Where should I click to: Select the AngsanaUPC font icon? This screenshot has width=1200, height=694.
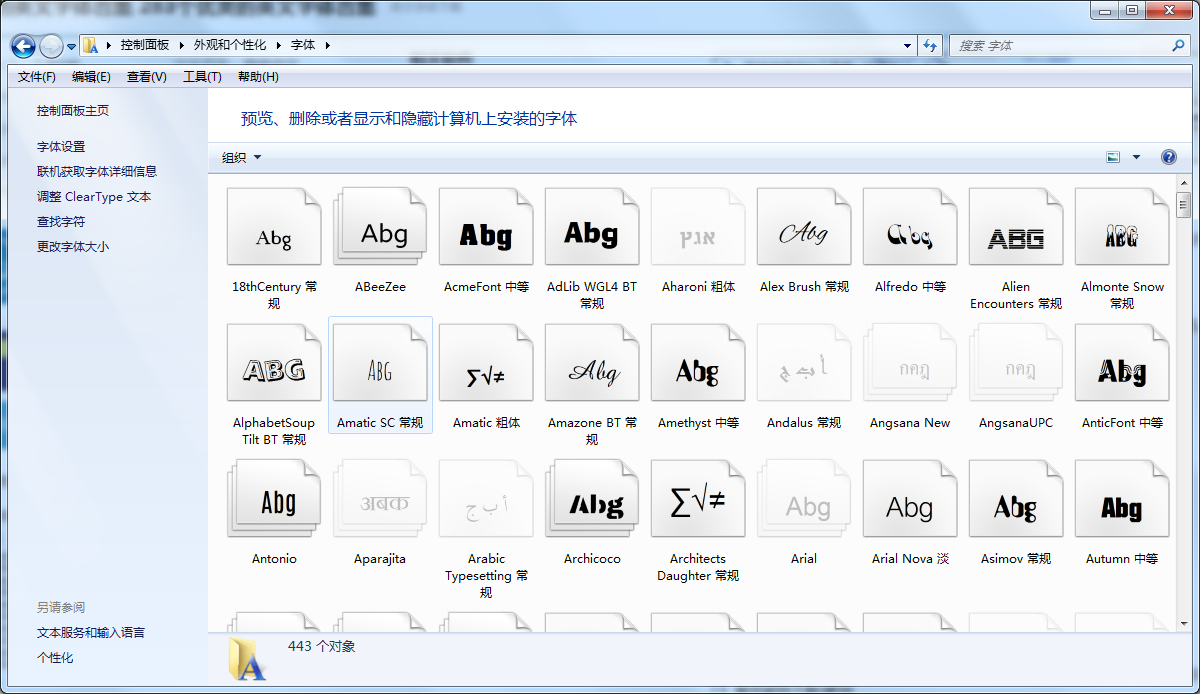[x=1016, y=363]
